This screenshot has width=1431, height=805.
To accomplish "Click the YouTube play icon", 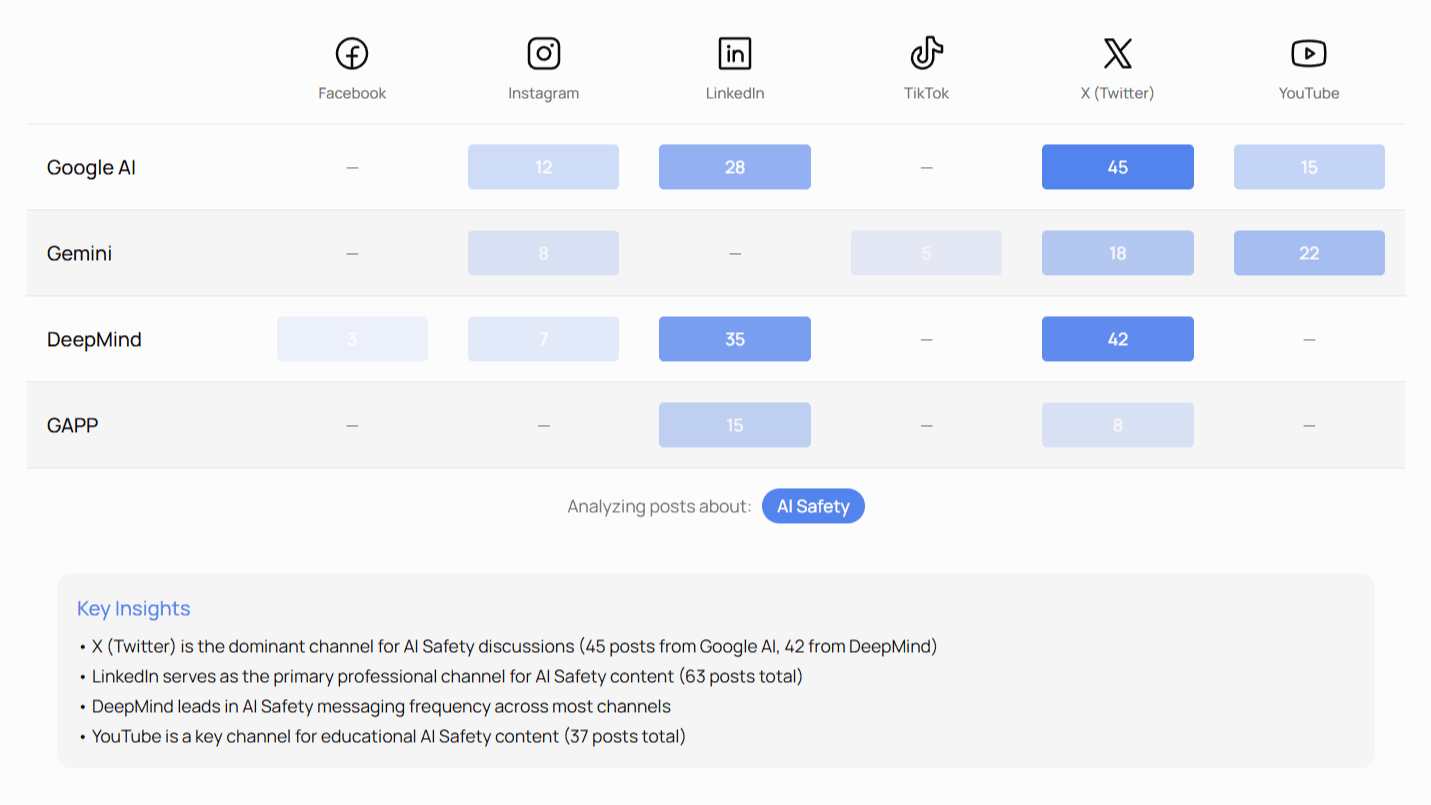I will pos(1308,54).
